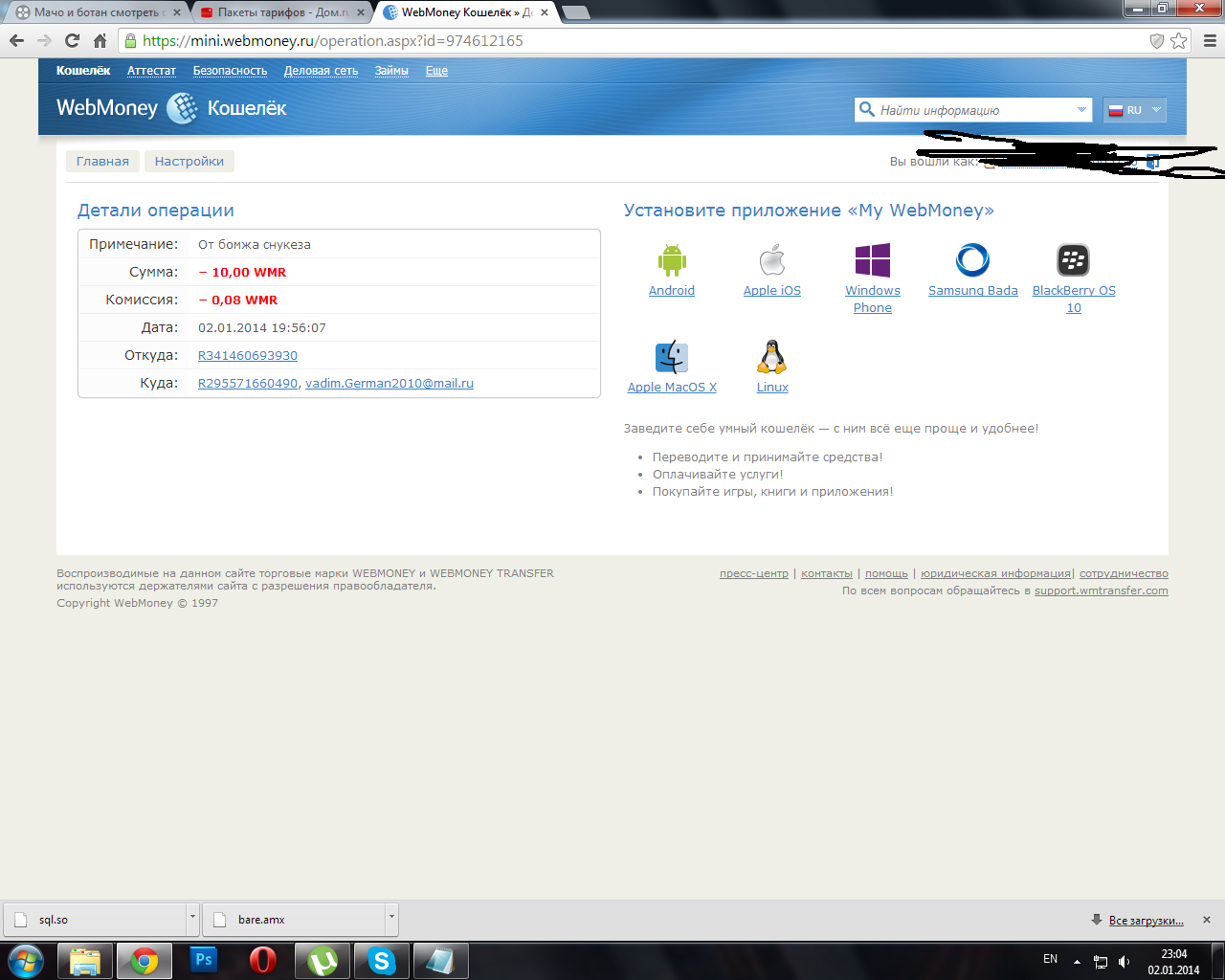This screenshot has width=1225, height=980.
Task: Click the Найти информацию search field
Action: coord(974,110)
